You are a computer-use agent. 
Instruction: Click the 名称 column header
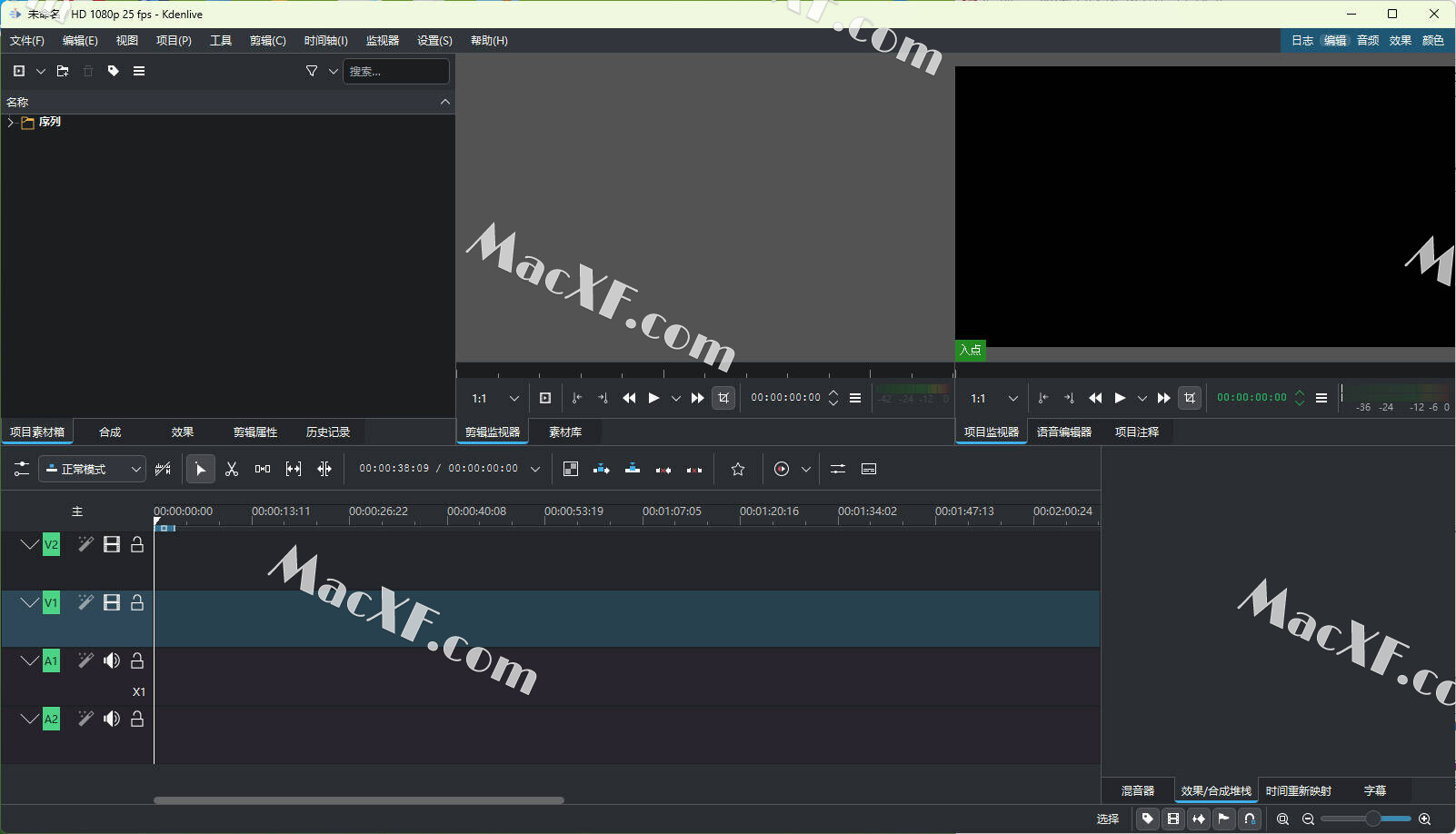tap(228, 102)
